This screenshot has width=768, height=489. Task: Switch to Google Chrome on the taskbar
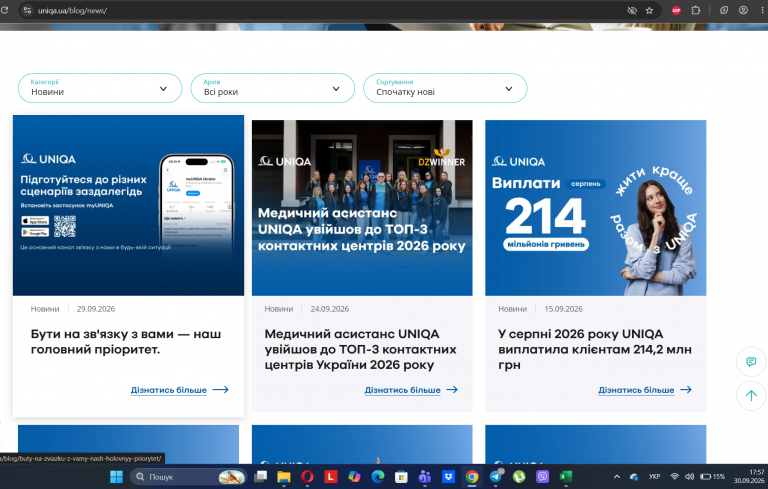(472, 477)
